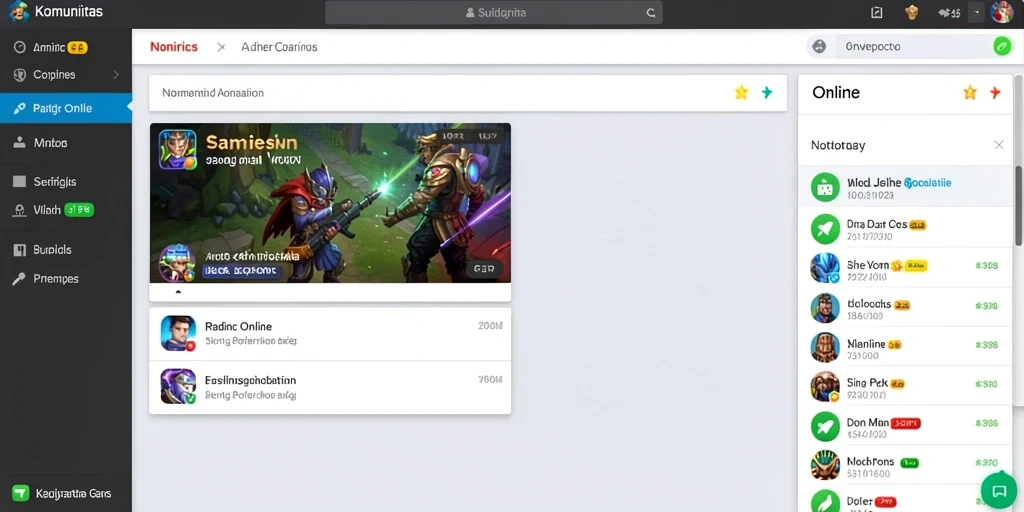Click the Dna Dart Ces rocket icon

[825, 229]
